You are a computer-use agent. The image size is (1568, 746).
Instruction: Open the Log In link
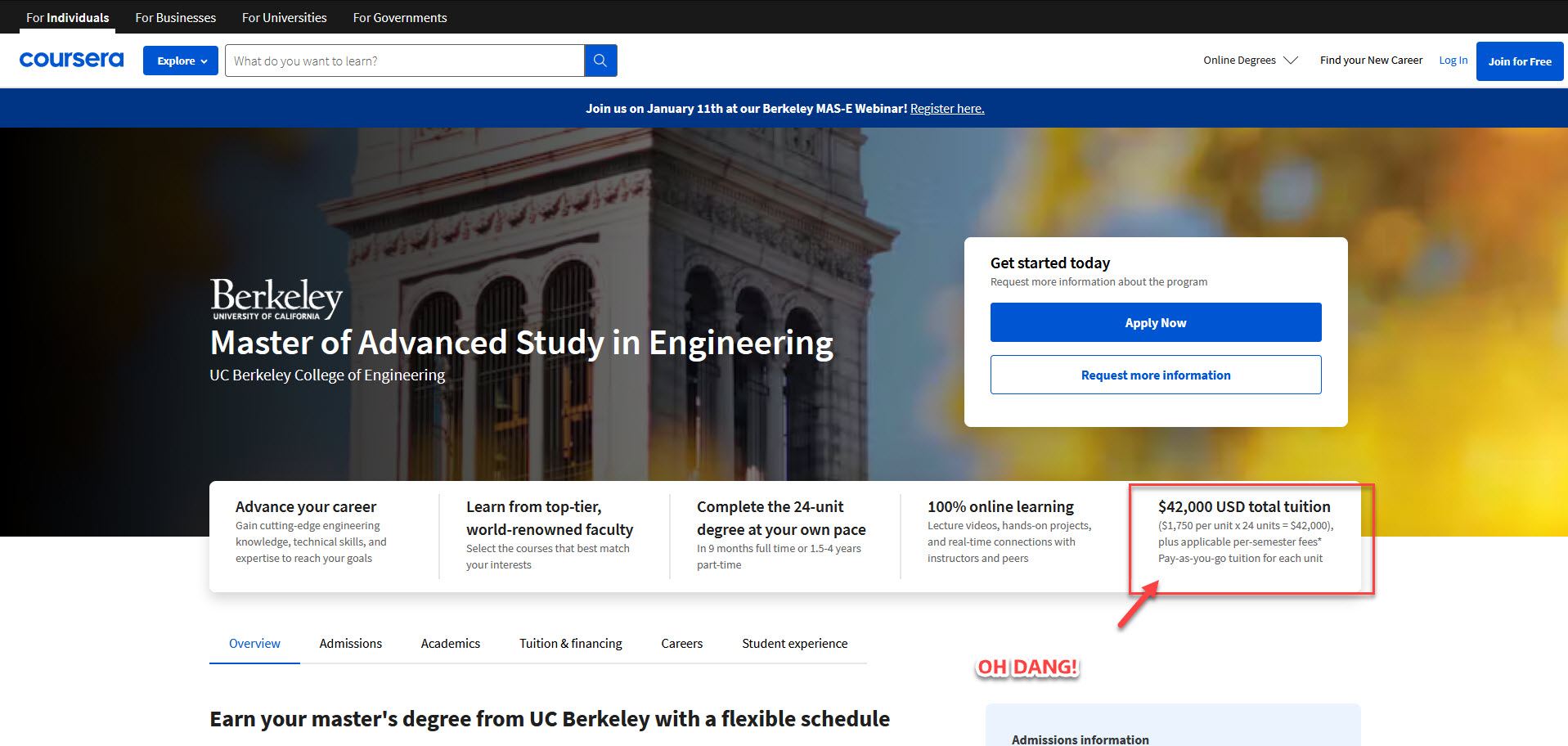(1453, 61)
